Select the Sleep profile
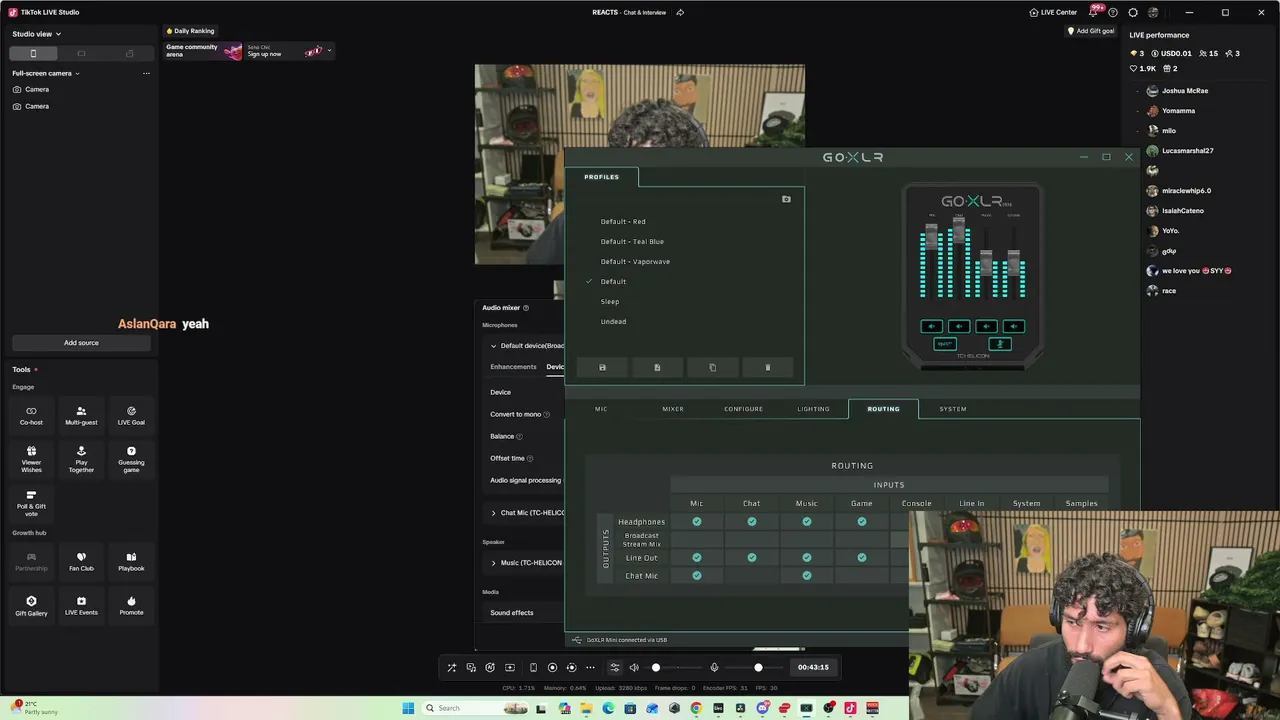This screenshot has width=1280, height=720. 610,301
